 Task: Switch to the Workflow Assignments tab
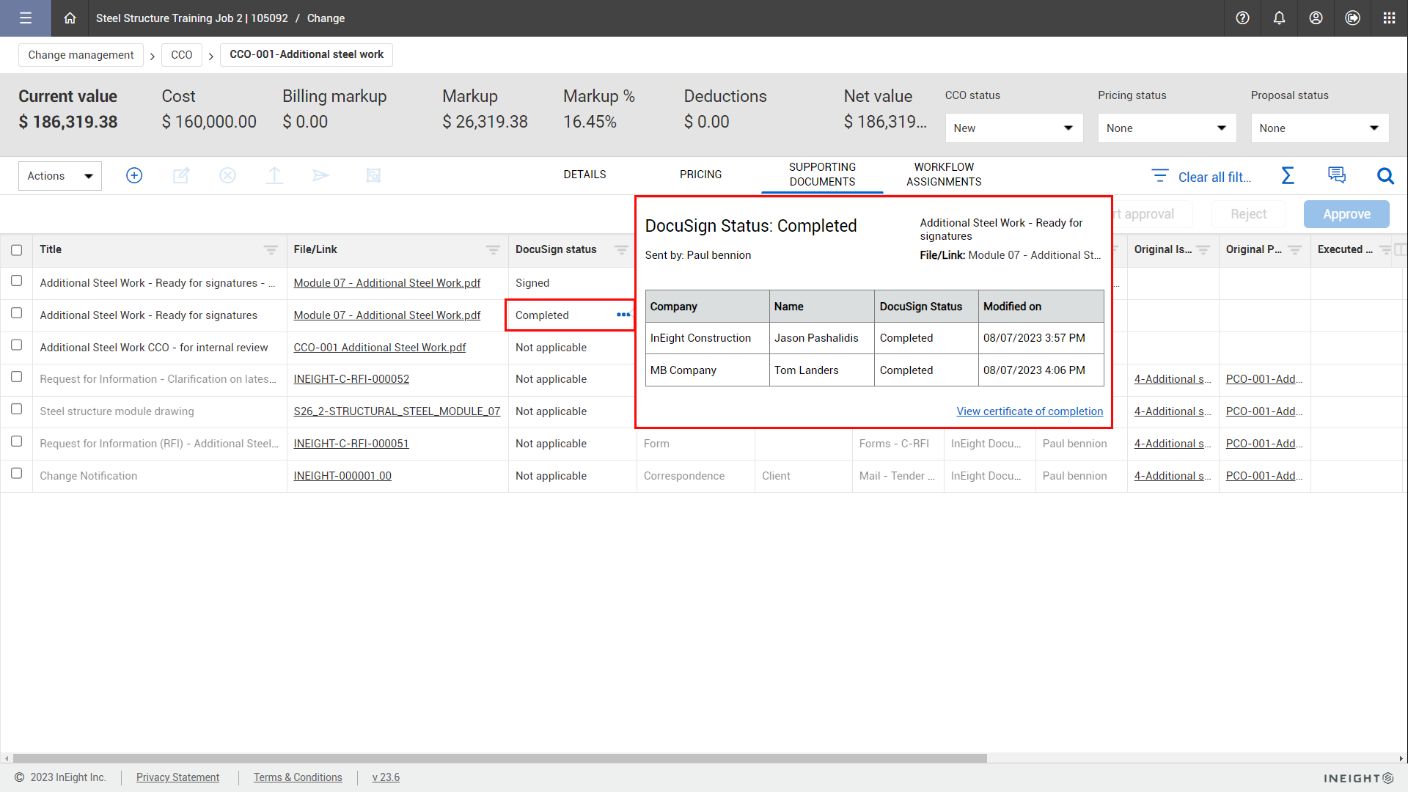tap(943, 175)
